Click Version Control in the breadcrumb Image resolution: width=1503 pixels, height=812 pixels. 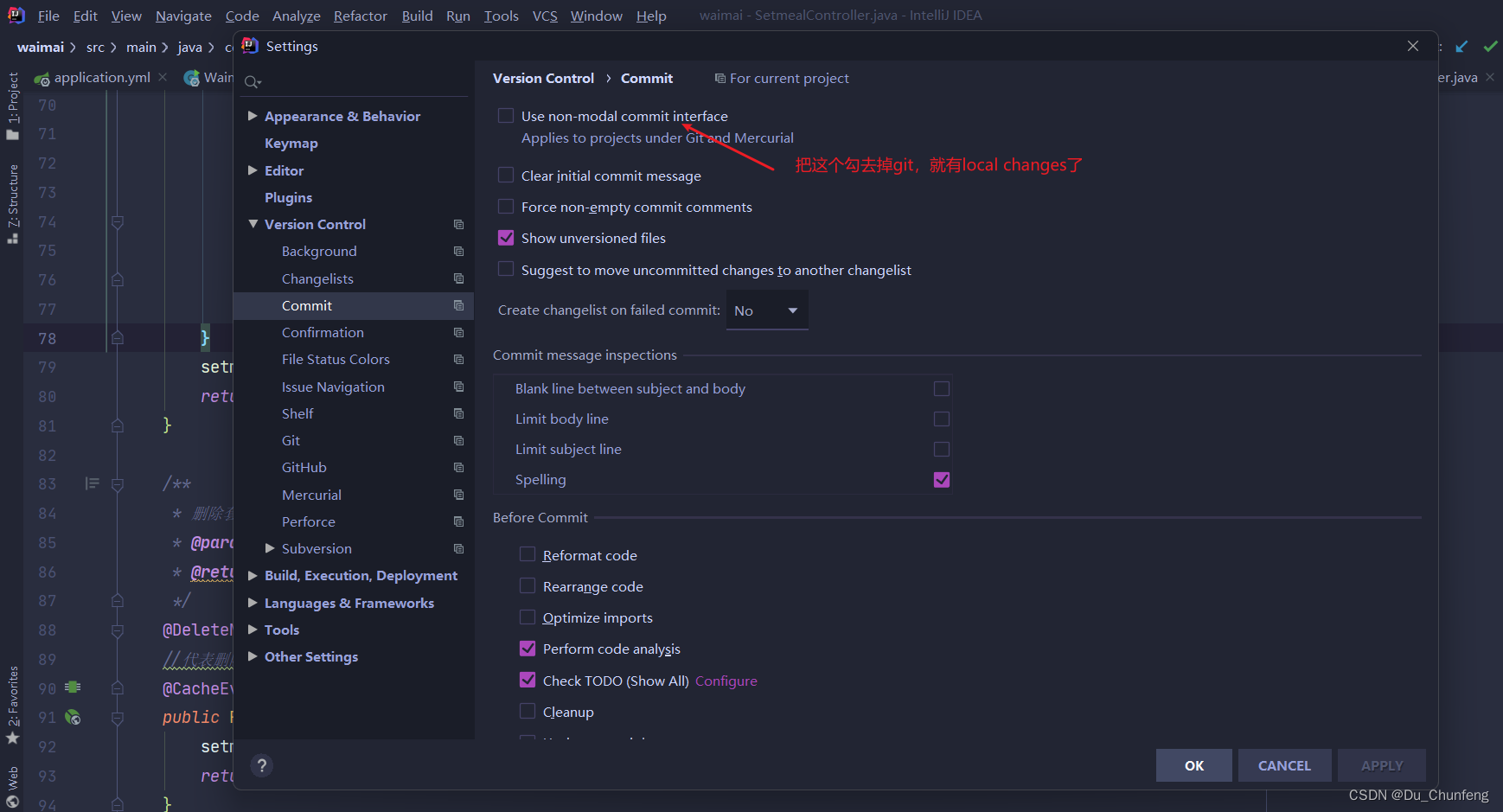pyautogui.click(x=543, y=79)
